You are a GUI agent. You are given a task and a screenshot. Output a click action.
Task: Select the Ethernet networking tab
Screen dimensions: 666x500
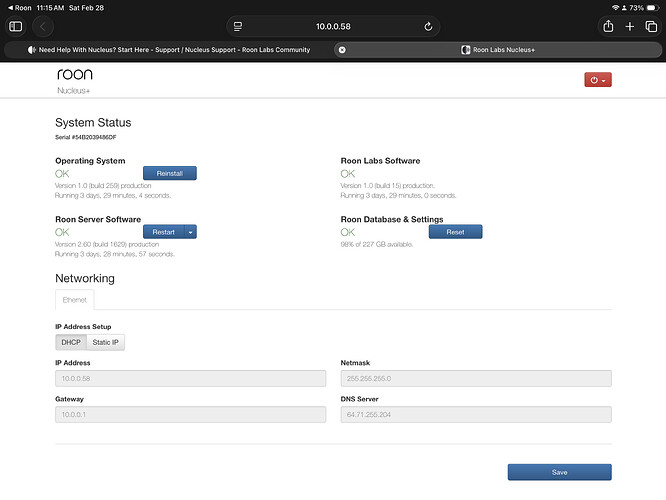coord(75,299)
